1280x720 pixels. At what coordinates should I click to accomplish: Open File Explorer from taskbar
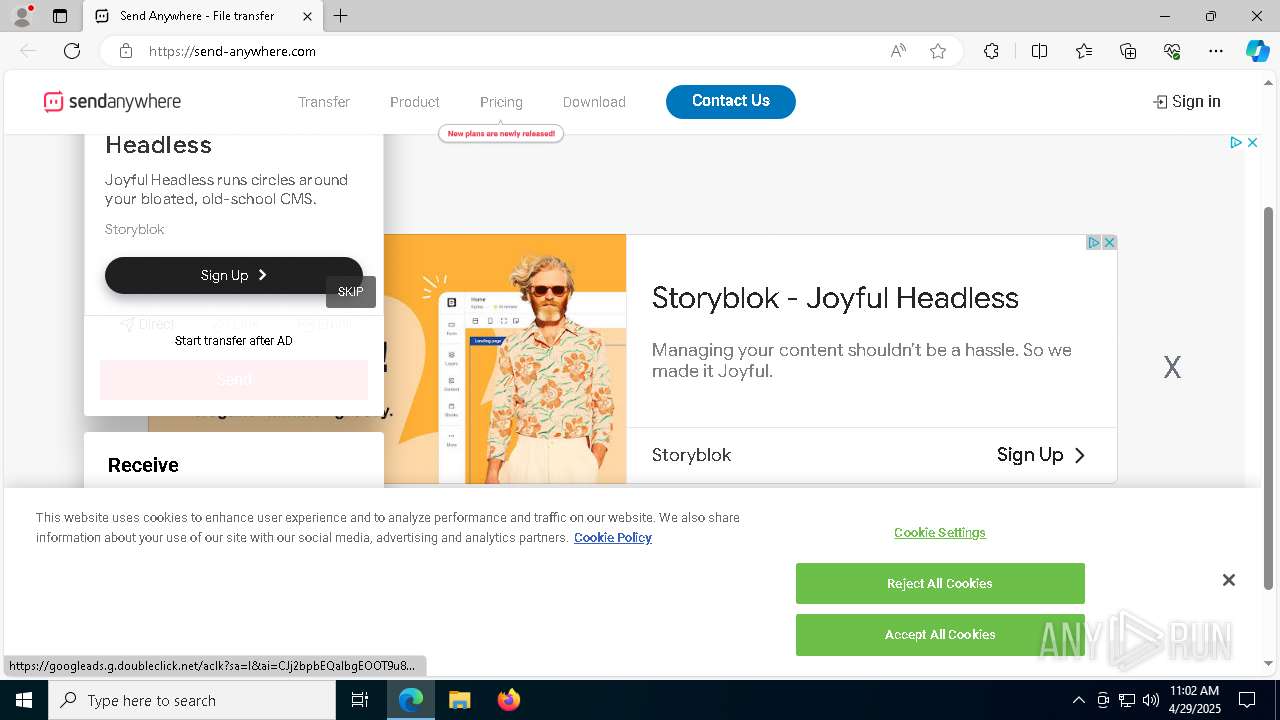(459, 700)
